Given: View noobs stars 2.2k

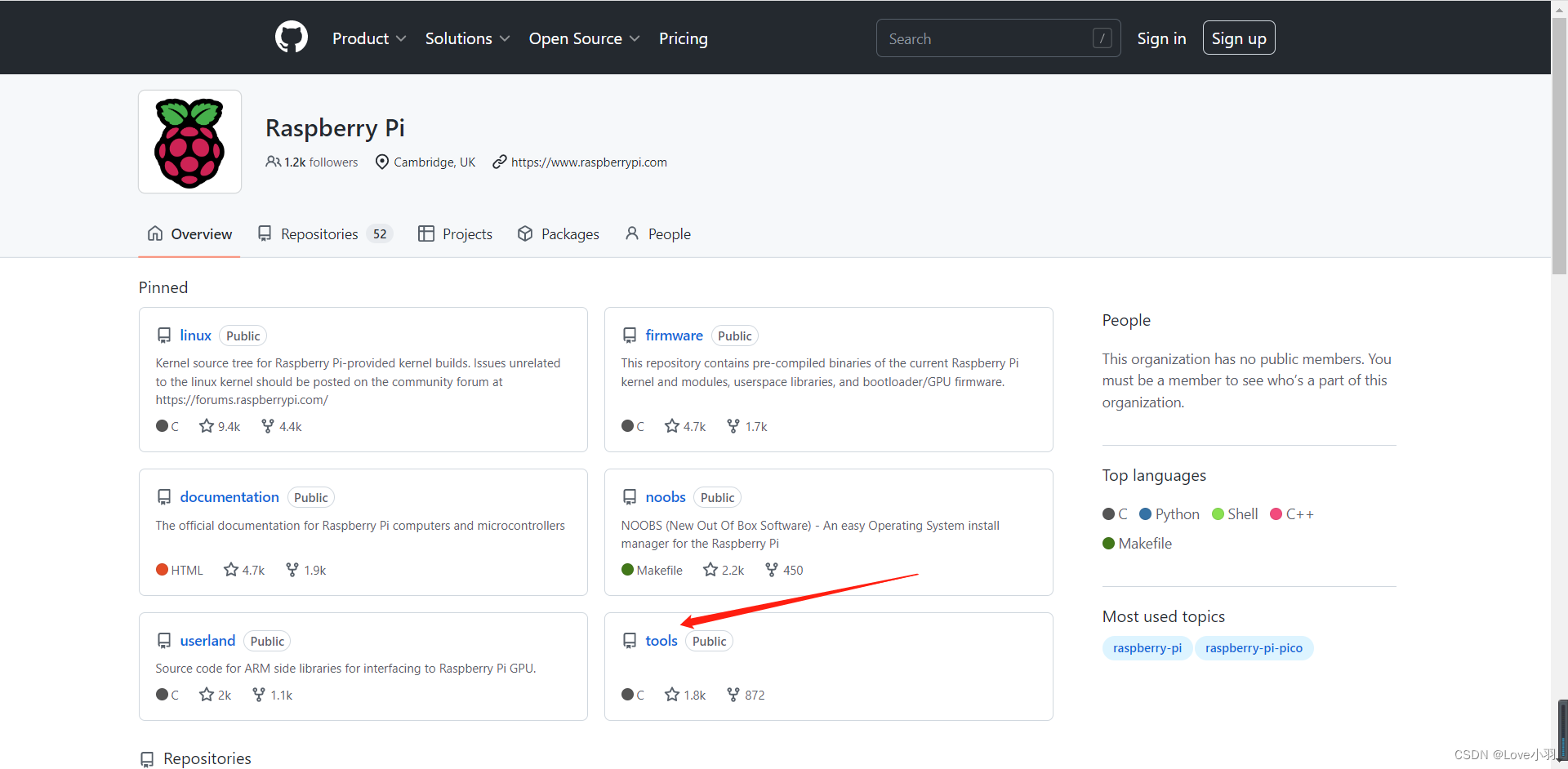Looking at the screenshot, I should pos(724,570).
